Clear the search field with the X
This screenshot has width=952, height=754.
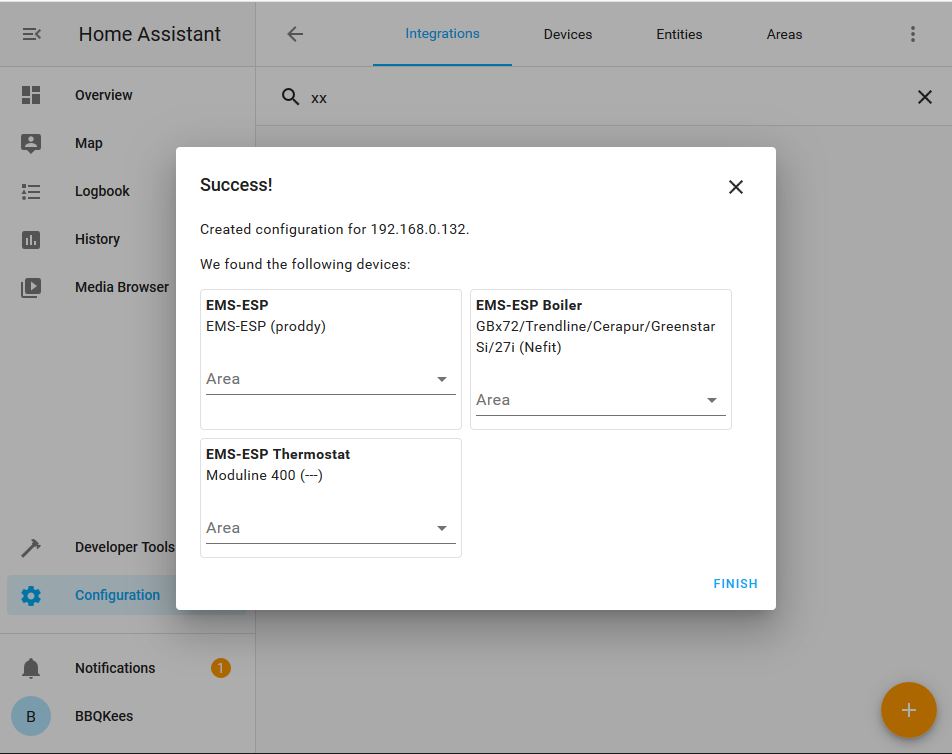(923, 97)
